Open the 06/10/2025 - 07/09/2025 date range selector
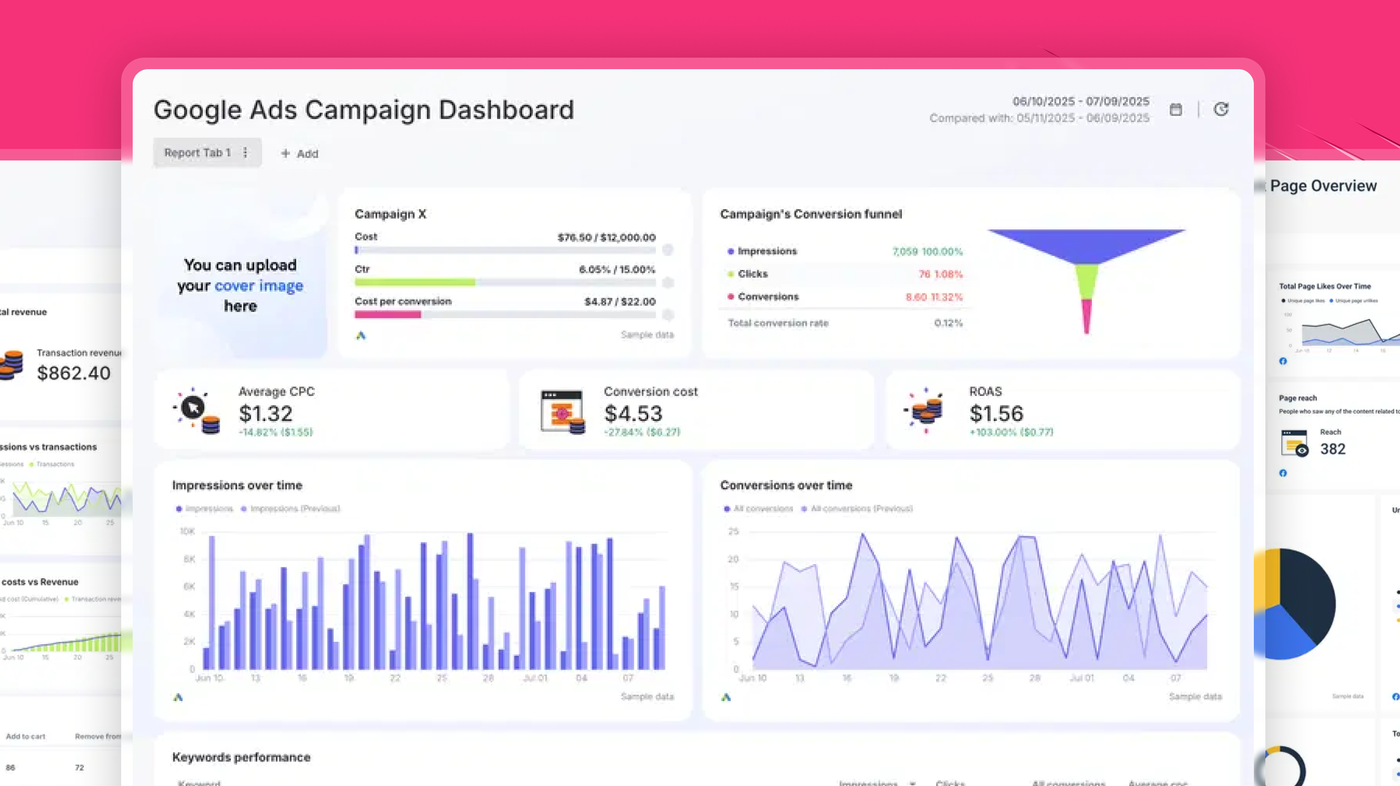 [1080, 101]
